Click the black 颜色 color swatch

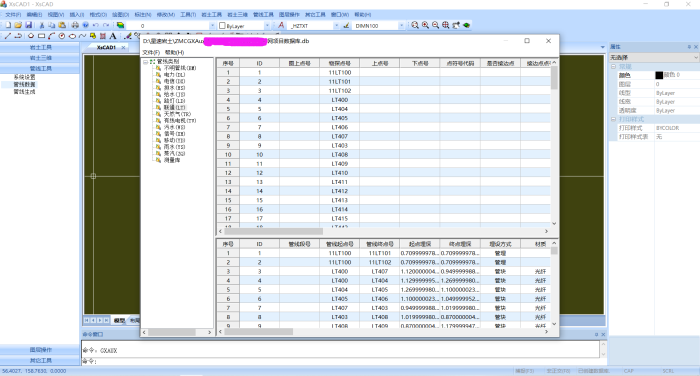click(x=659, y=75)
